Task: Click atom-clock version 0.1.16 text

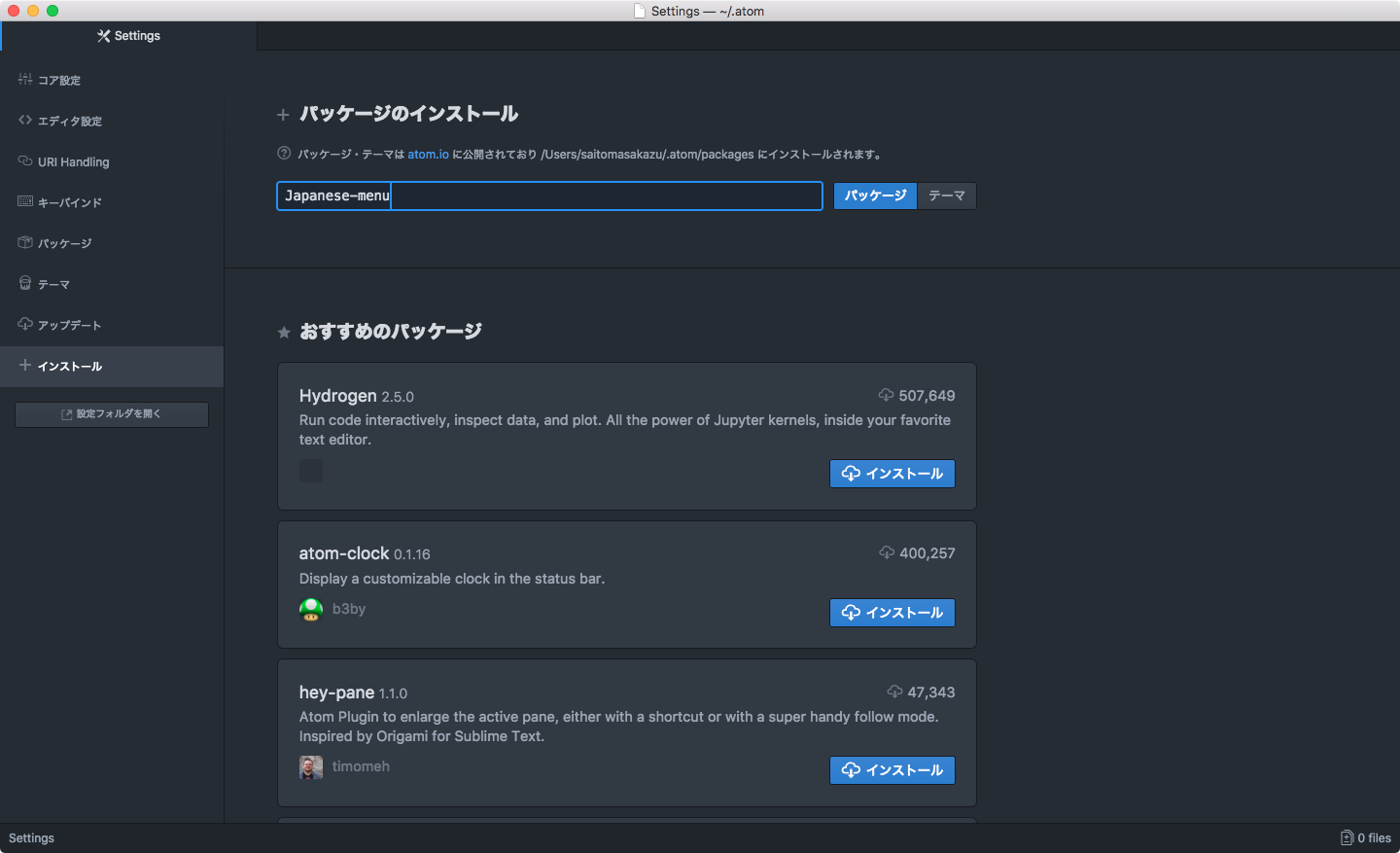Action: tap(412, 554)
